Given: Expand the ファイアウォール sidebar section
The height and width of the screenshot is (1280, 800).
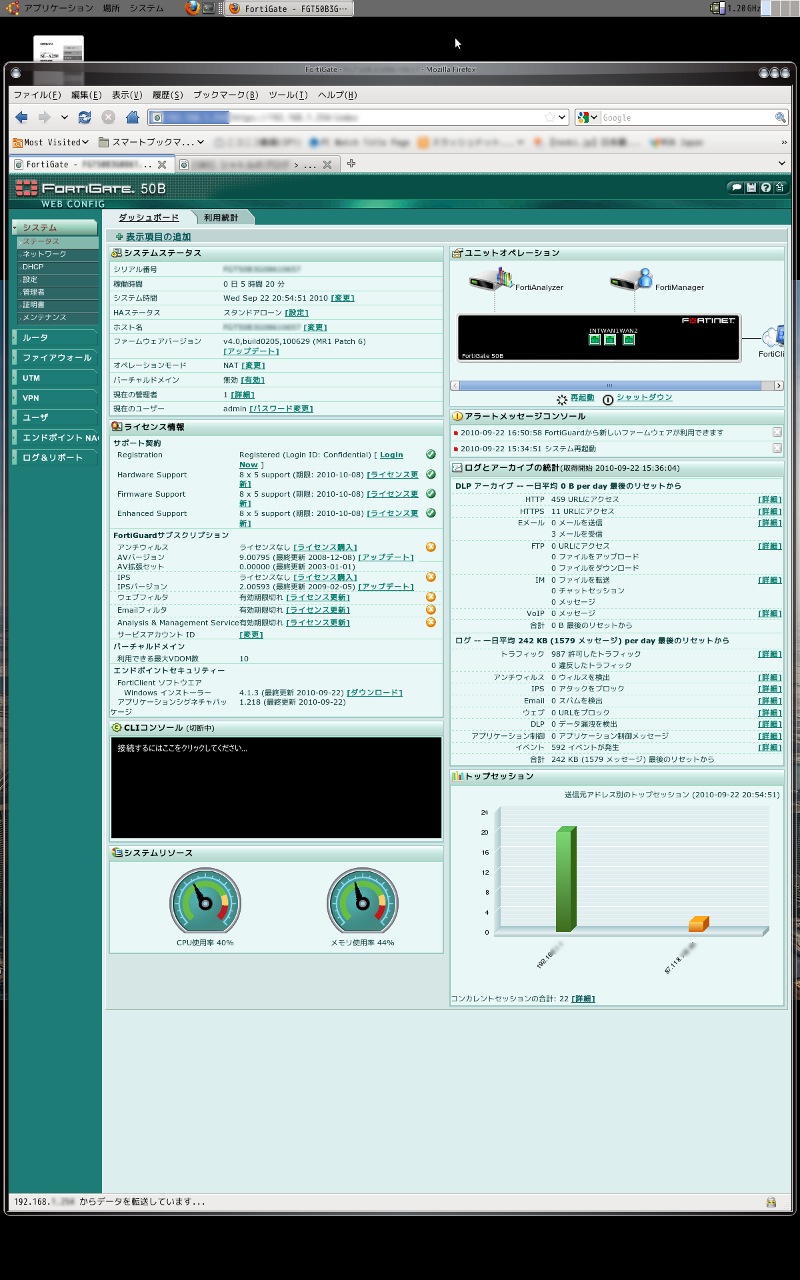Looking at the screenshot, I should [56, 357].
